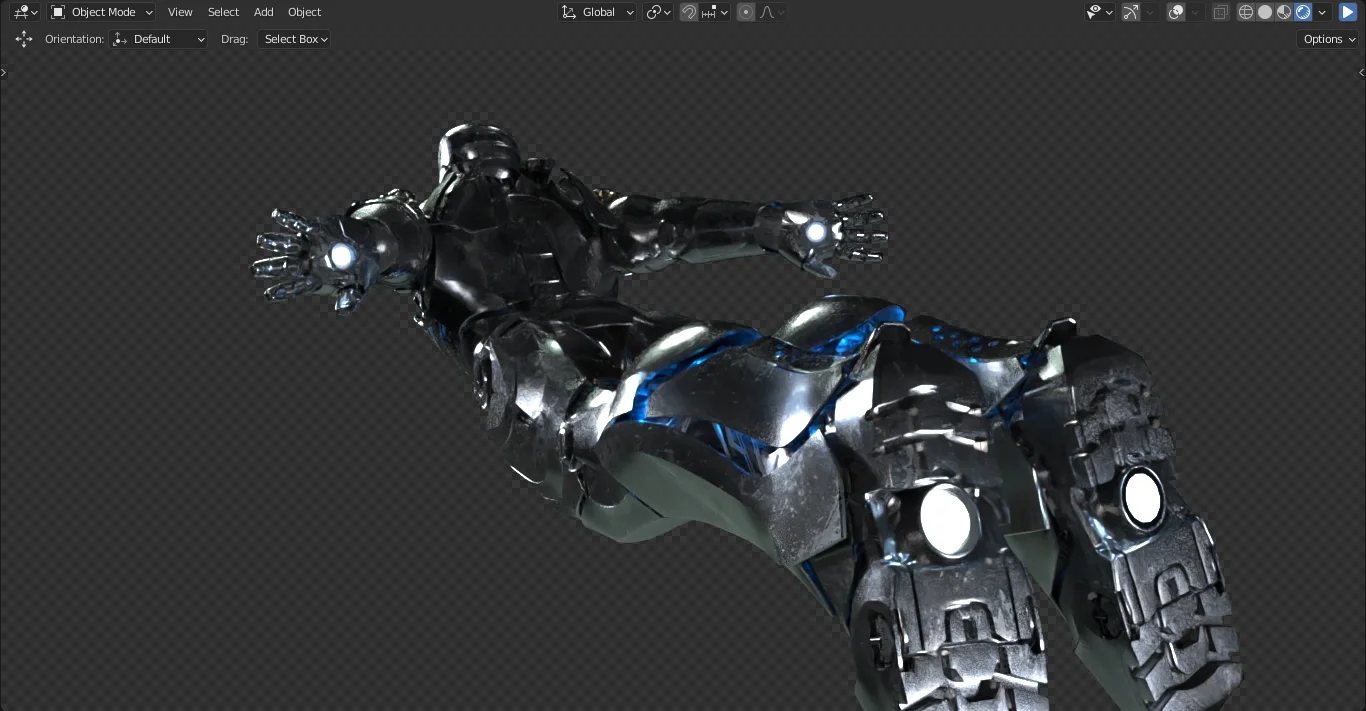Open the Default orientation dropdown
Image resolution: width=1366 pixels, height=711 pixels.
(x=158, y=39)
